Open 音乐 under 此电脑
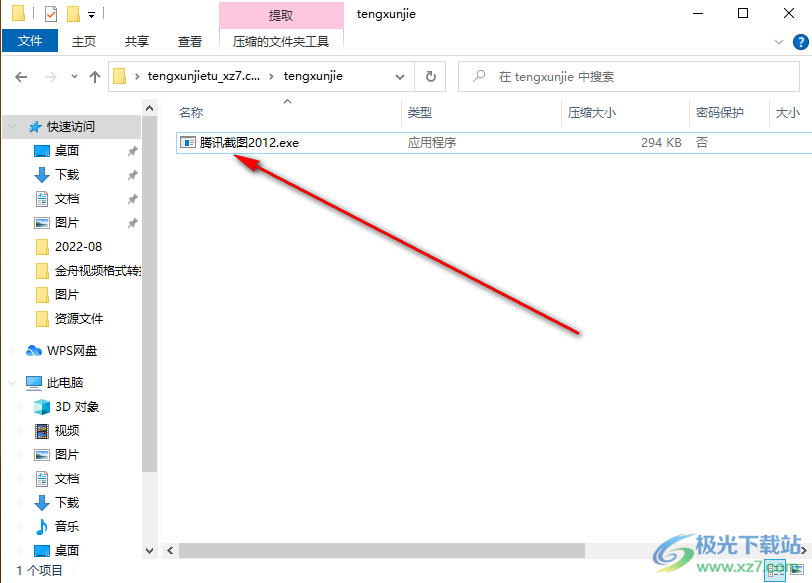812x583 pixels. point(67,527)
